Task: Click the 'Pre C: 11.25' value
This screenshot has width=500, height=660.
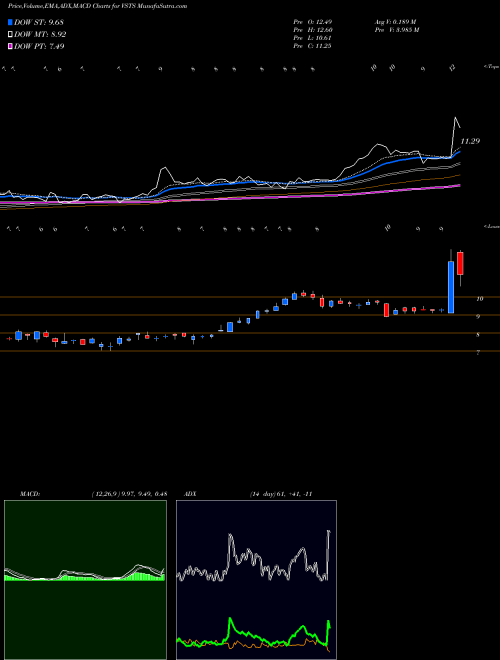Action: 312,46
